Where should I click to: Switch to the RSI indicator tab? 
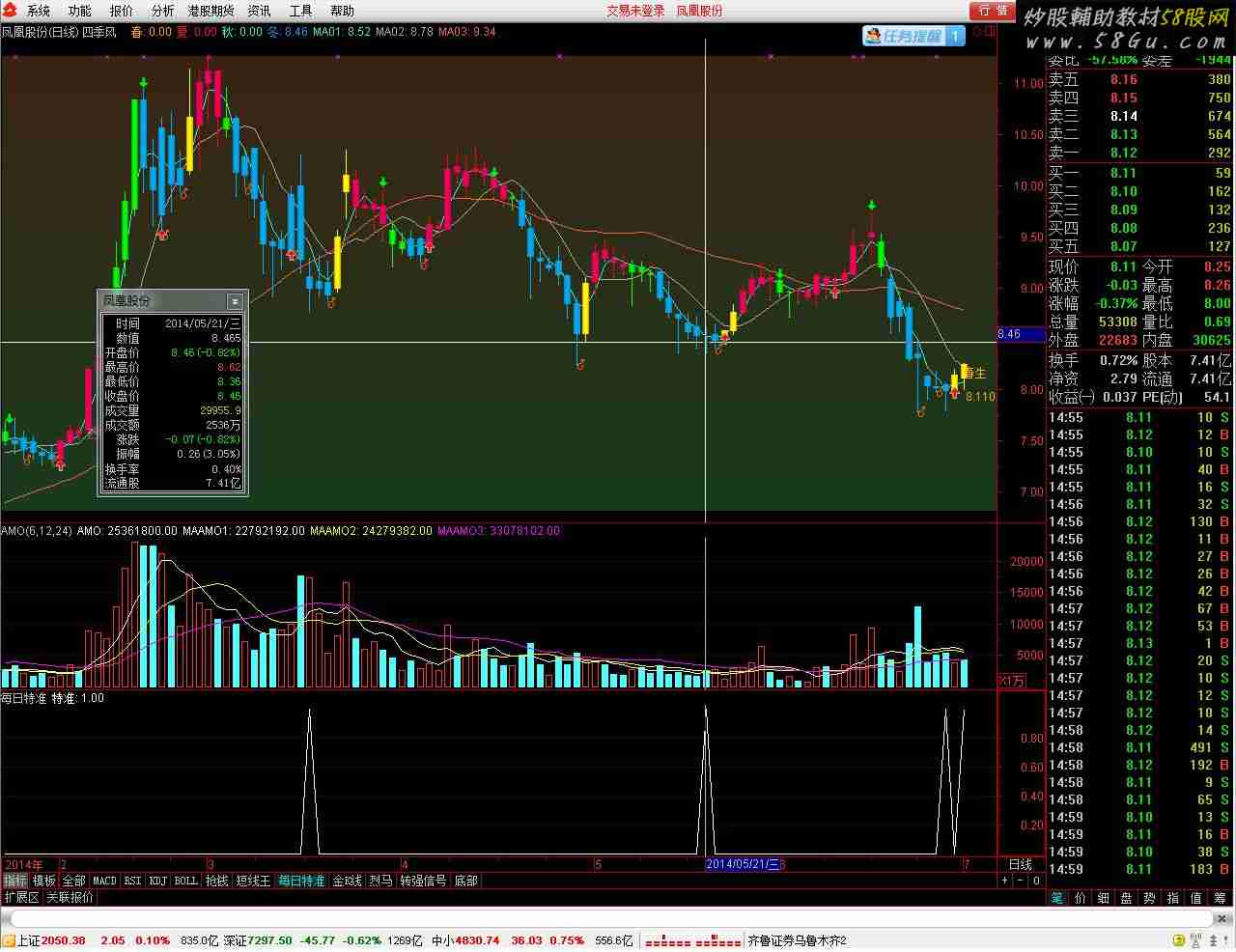tap(132, 881)
